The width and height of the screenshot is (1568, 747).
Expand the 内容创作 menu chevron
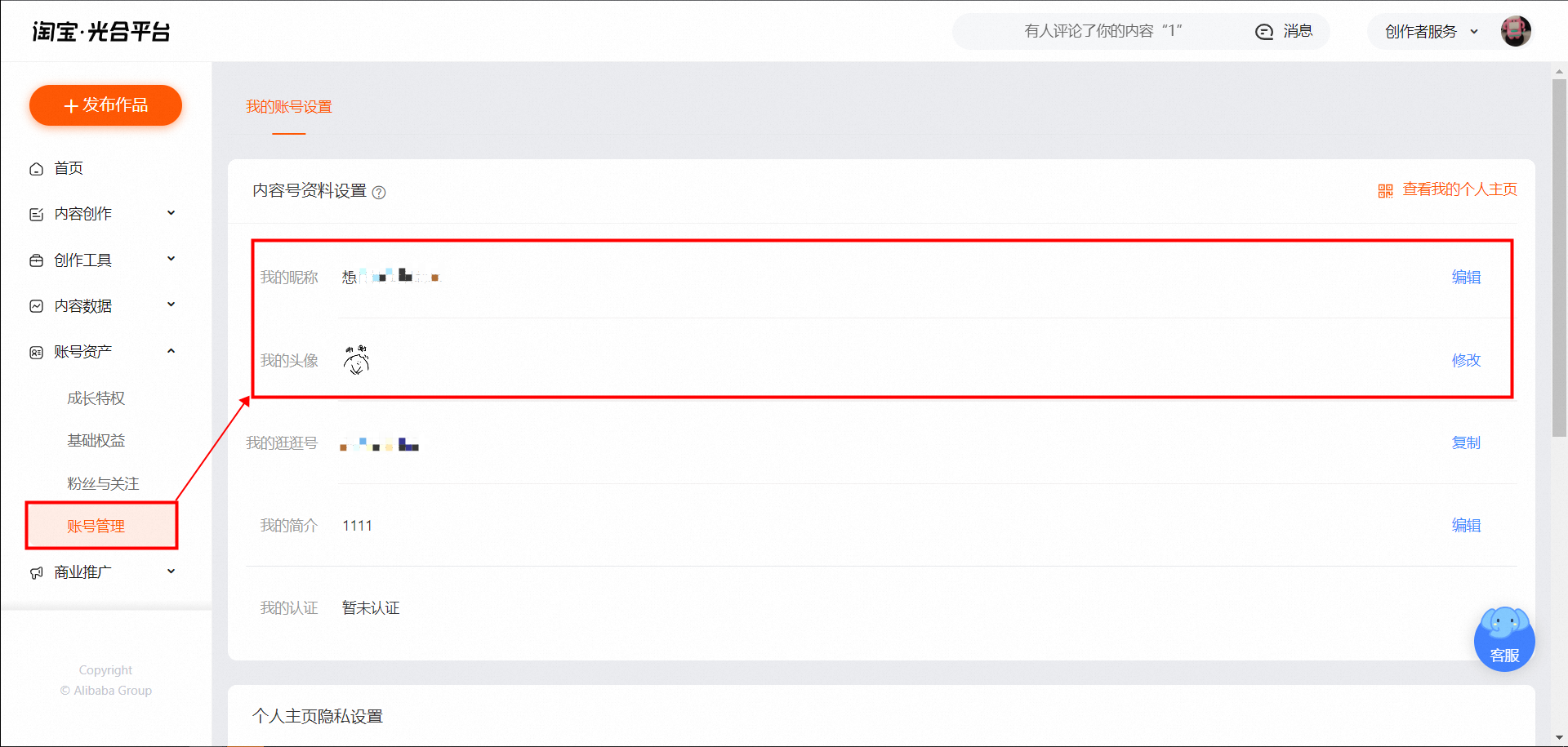pos(171,213)
